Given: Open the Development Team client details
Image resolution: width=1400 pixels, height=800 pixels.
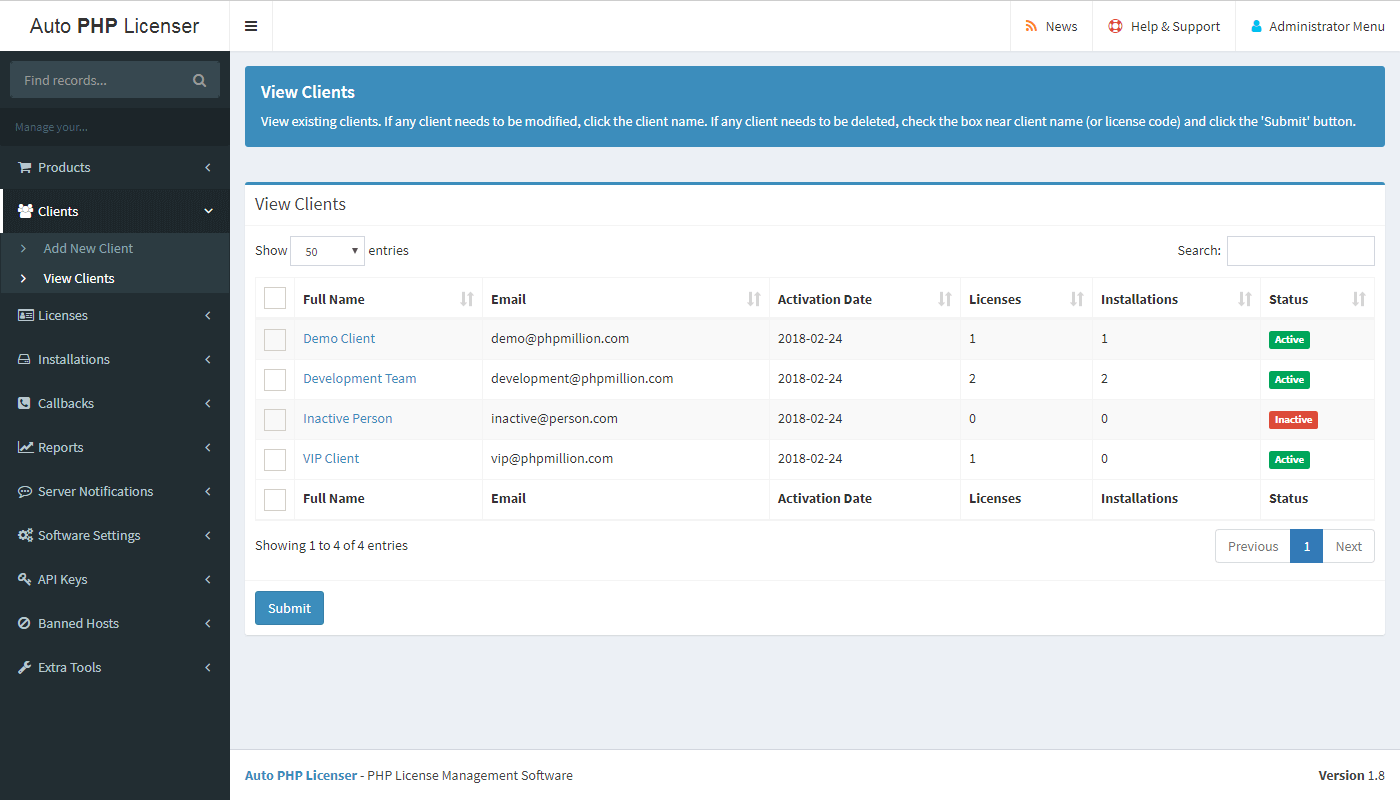Looking at the screenshot, I should [359, 378].
